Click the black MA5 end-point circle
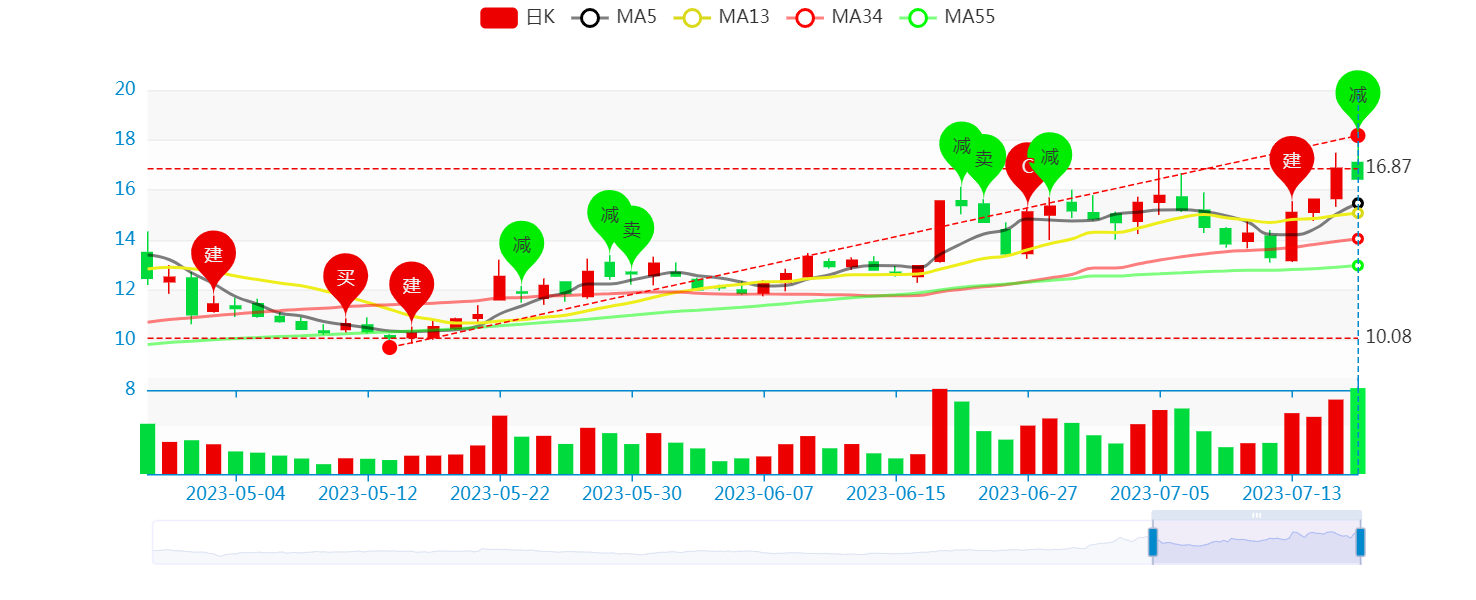This screenshot has height=600, width=1476. coord(1358,203)
